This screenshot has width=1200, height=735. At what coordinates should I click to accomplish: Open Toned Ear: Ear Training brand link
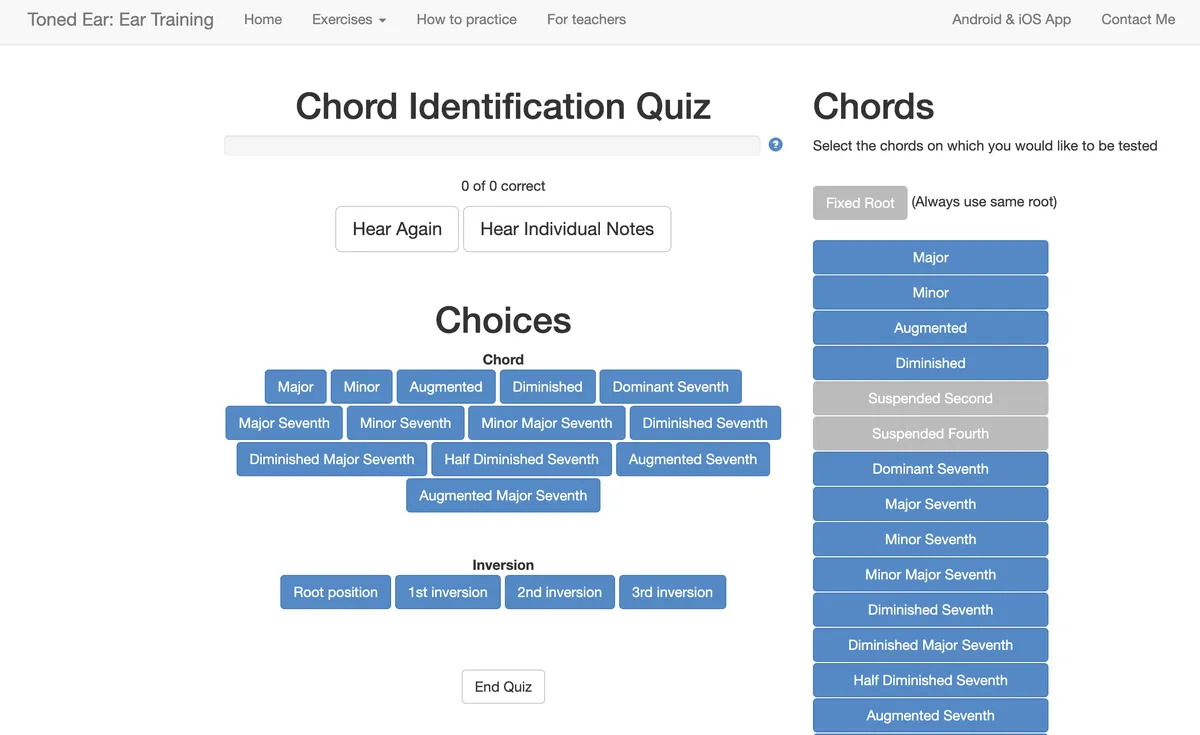121,19
